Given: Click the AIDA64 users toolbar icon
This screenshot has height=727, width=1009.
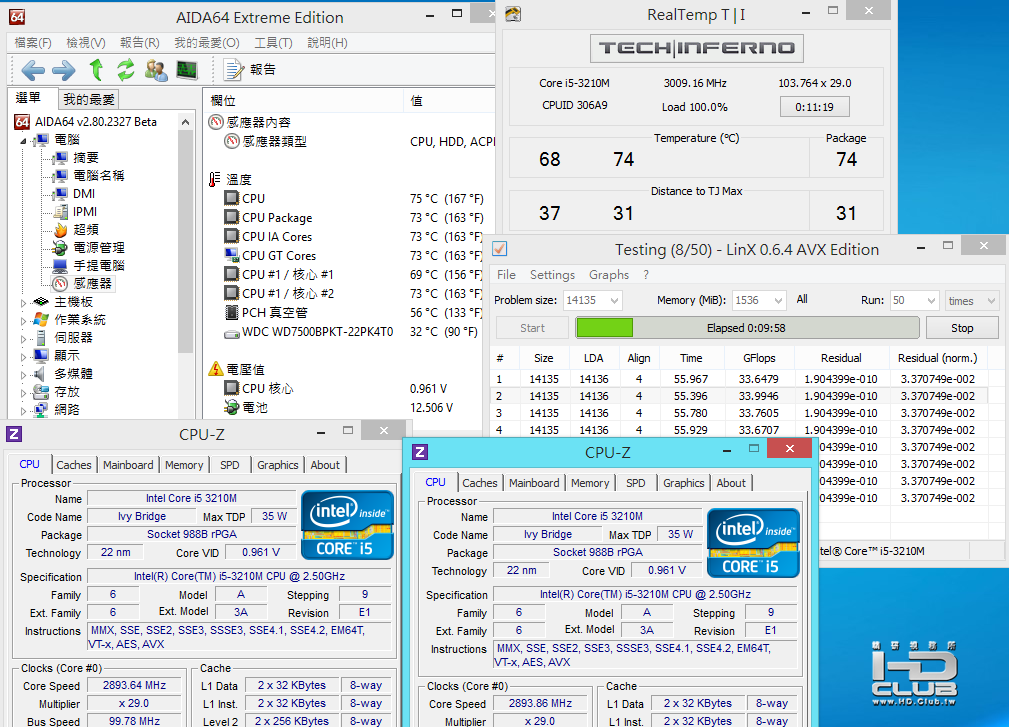Looking at the screenshot, I should coord(156,69).
